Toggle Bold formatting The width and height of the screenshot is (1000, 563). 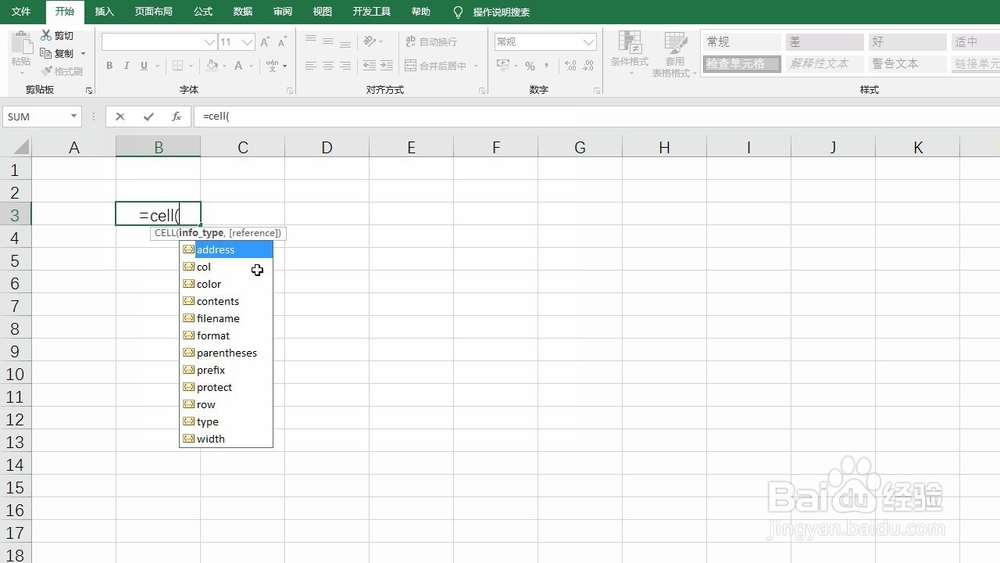110,65
